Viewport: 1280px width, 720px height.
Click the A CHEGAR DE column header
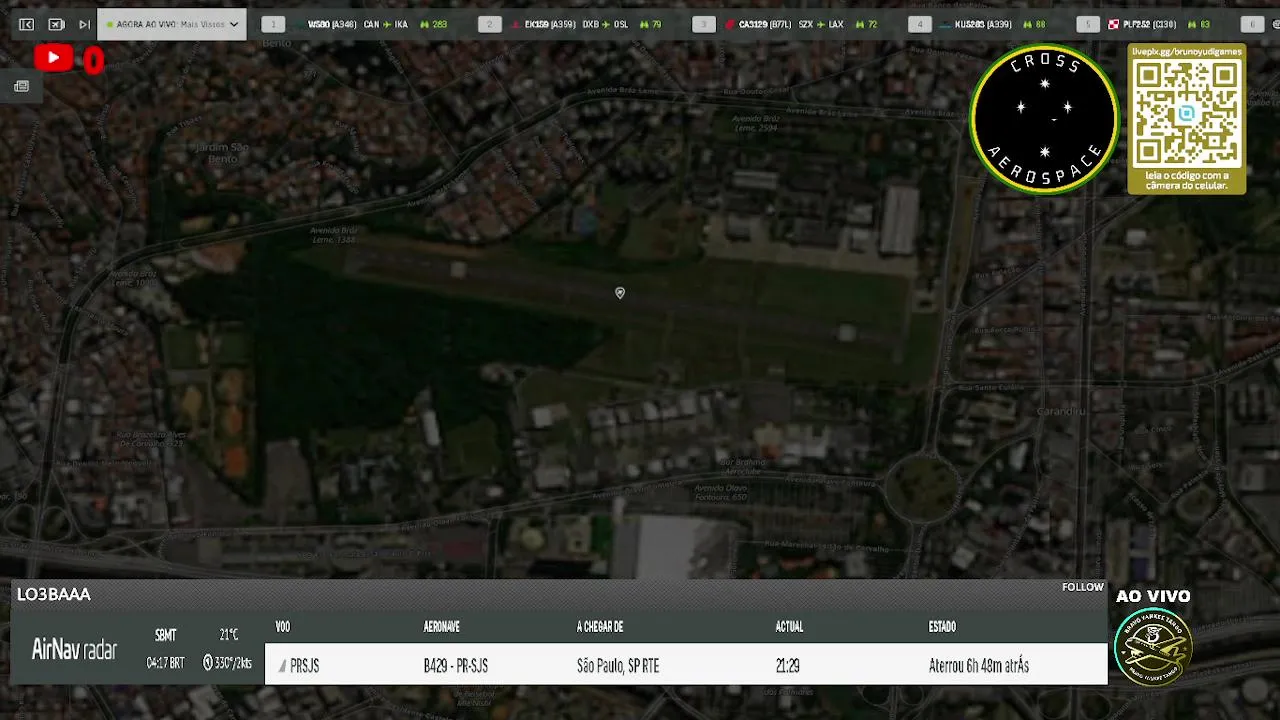coord(600,627)
